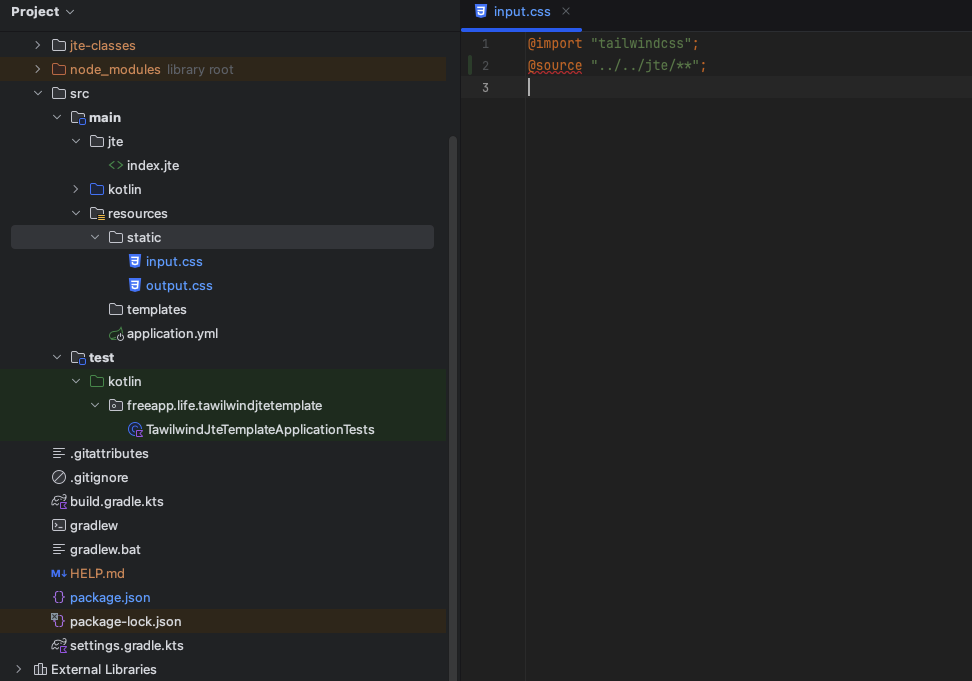972x681 pixels.
Task: Collapse the jte folder
Action: click(x=76, y=141)
